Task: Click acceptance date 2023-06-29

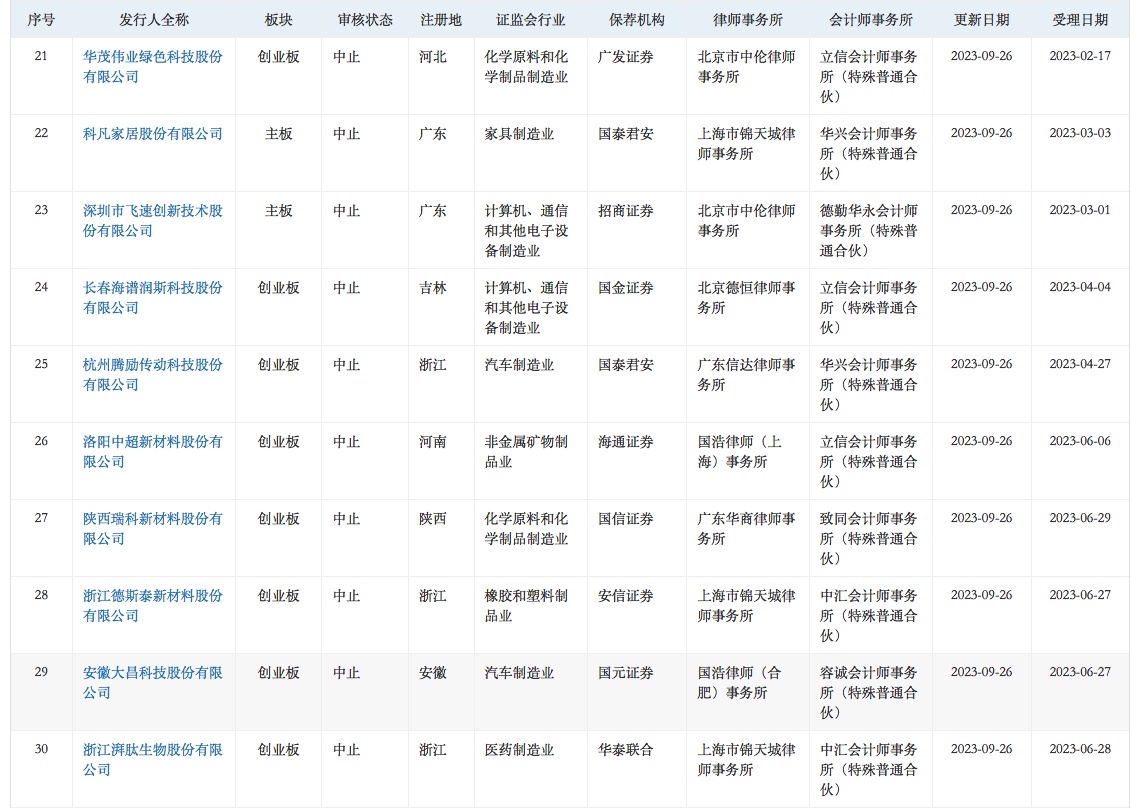Action: (x=1080, y=517)
